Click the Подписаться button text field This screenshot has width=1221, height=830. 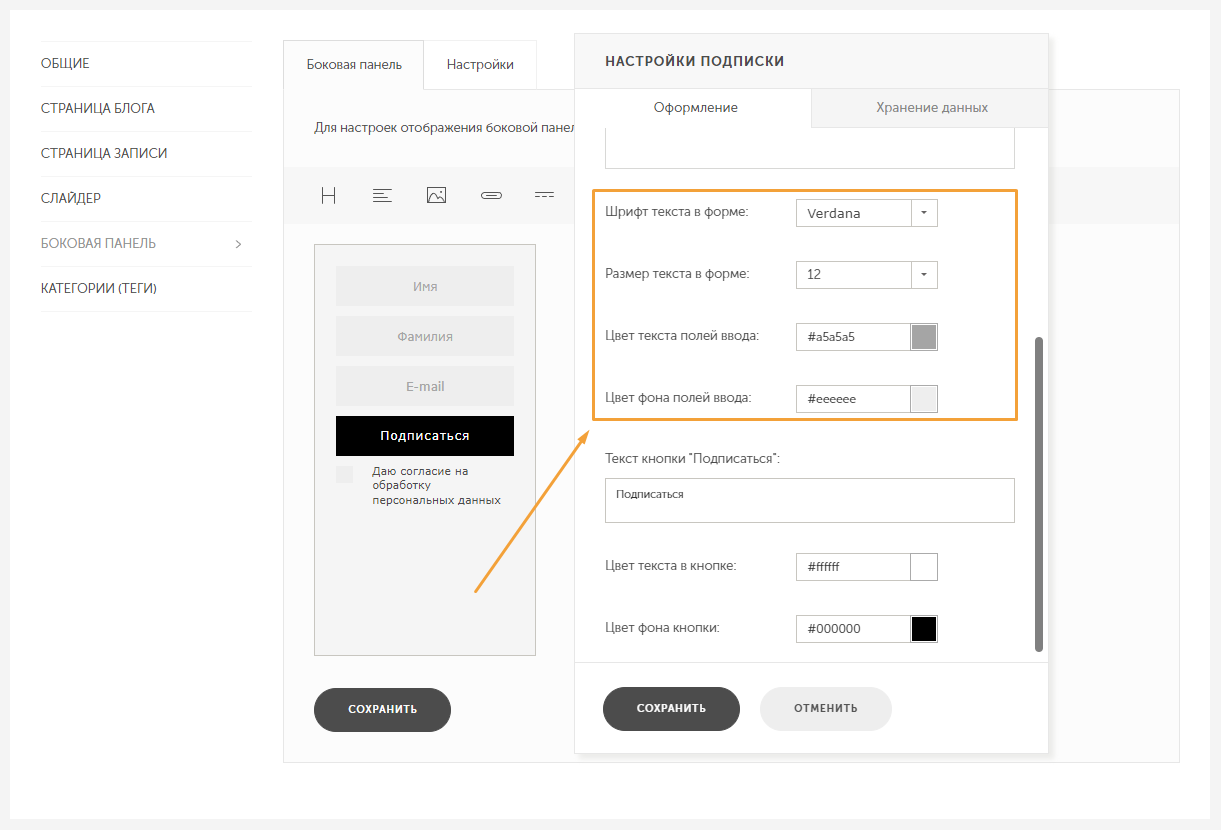809,500
